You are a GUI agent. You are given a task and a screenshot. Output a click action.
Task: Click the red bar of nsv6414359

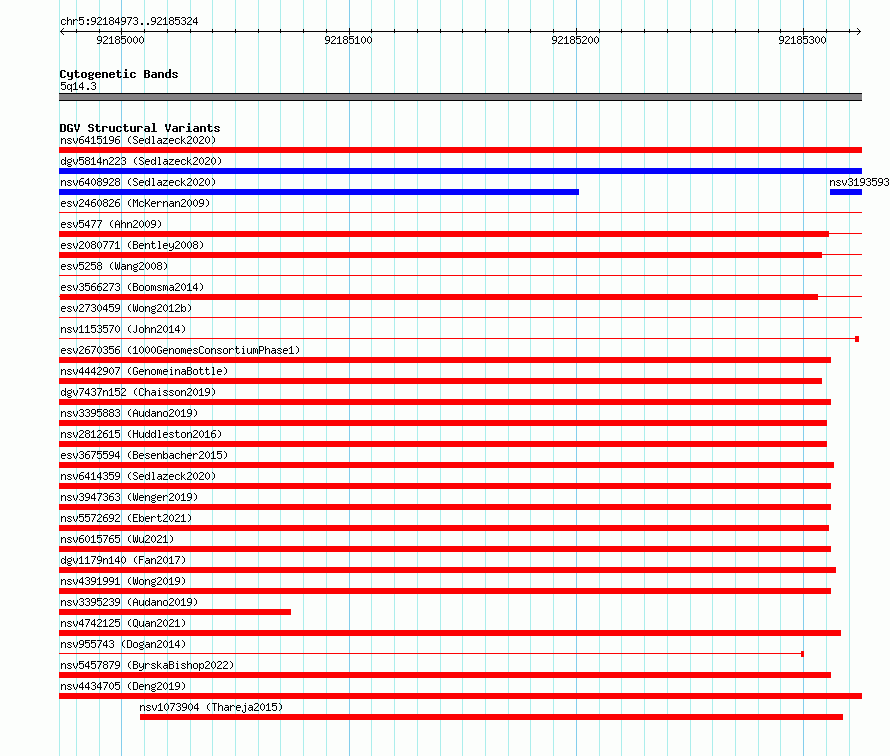pos(445,486)
